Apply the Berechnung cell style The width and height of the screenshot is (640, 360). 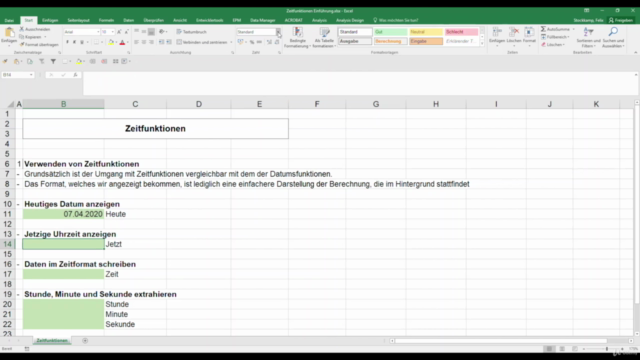point(390,41)
